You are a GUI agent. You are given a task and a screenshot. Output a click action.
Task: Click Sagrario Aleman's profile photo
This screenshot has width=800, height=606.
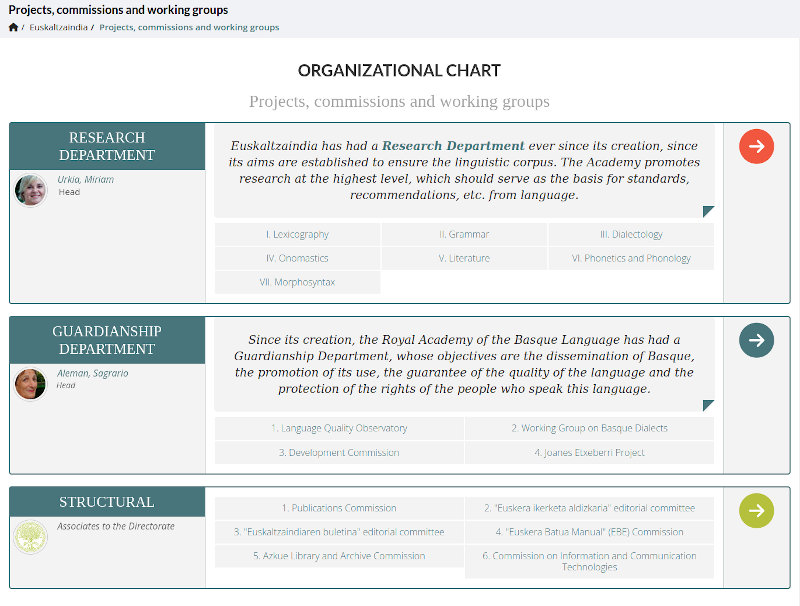31,384
